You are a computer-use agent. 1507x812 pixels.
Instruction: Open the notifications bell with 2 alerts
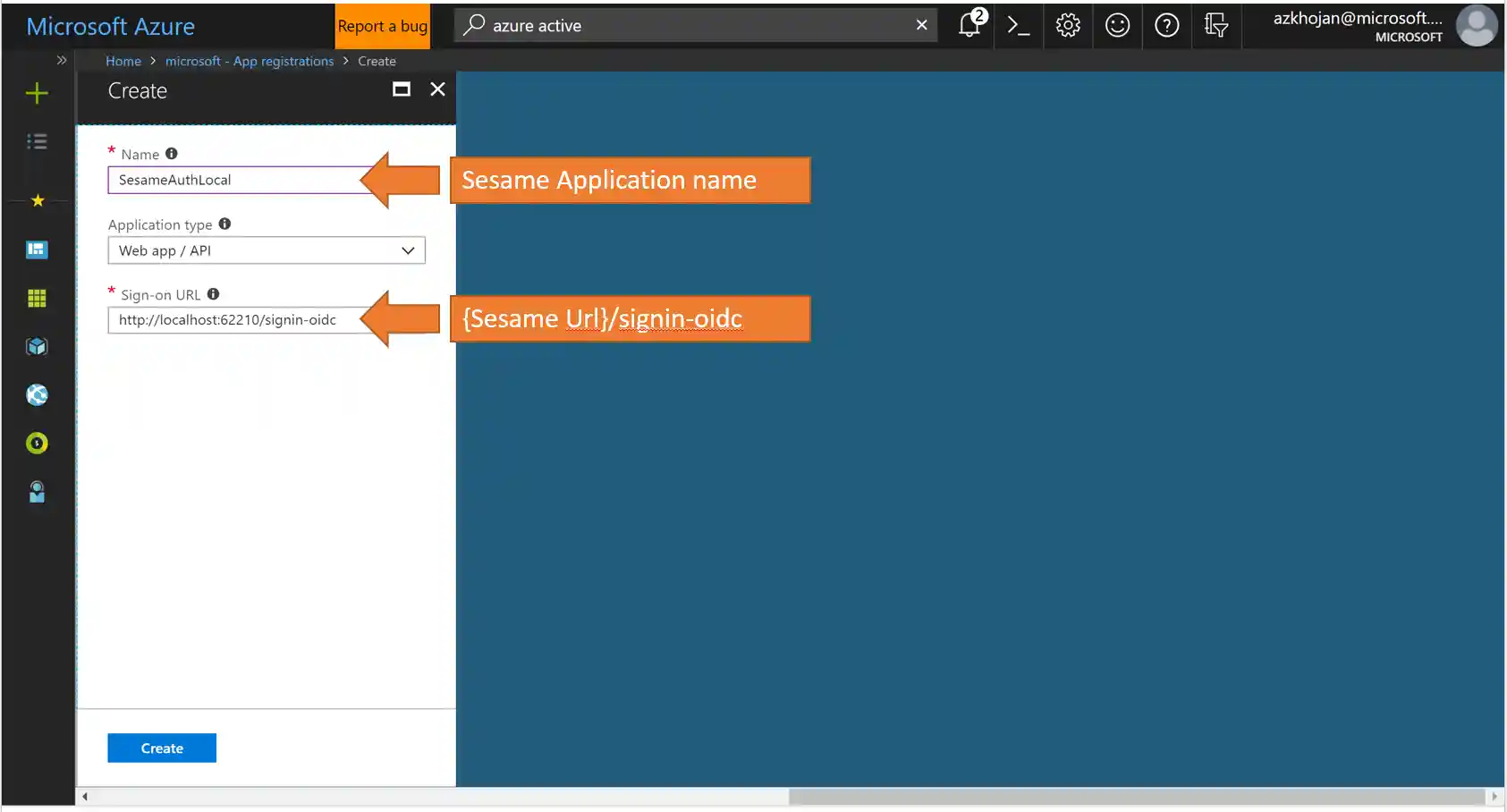(969, 25)
